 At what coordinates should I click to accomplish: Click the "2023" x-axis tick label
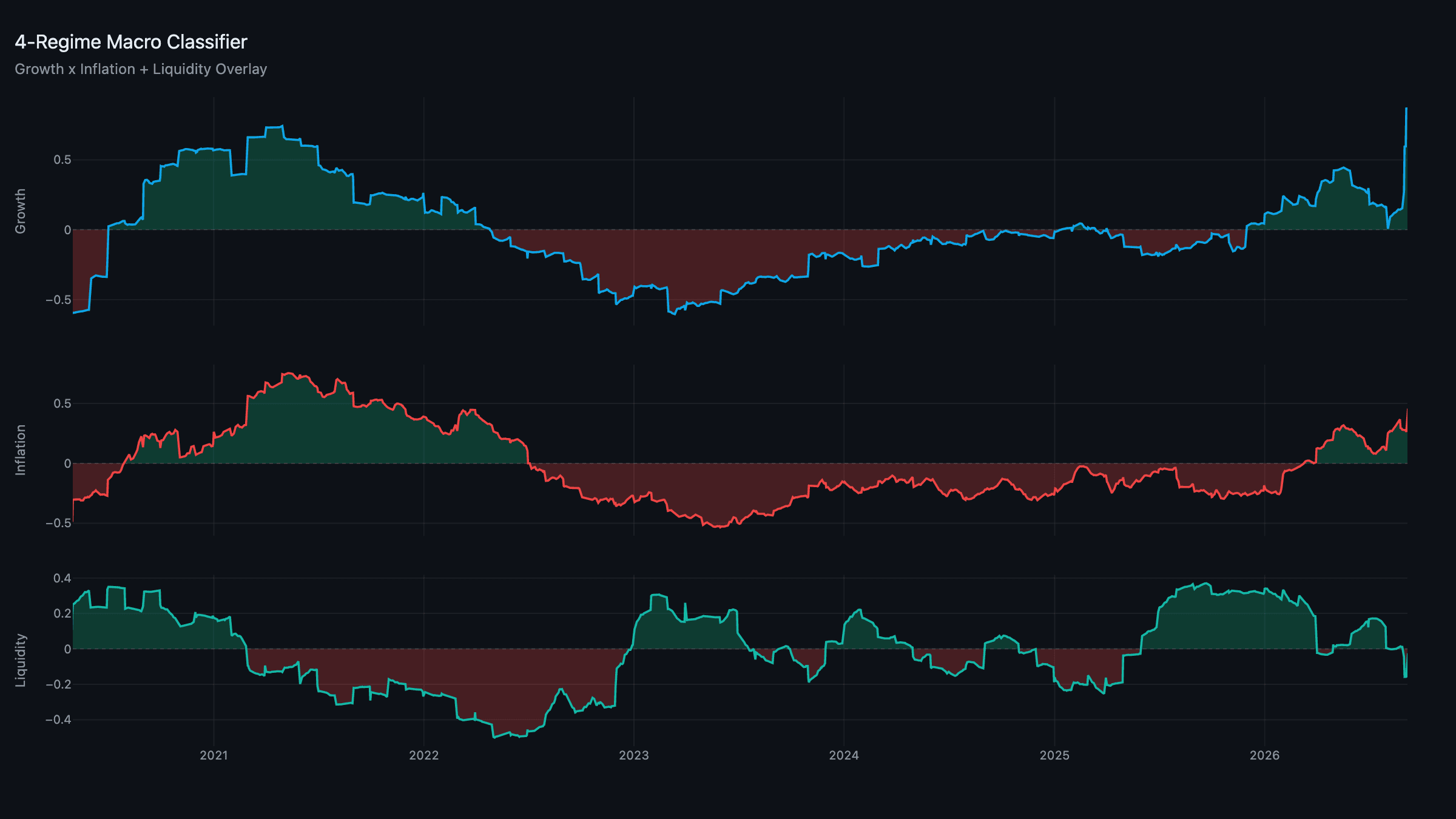pos(634,755)
